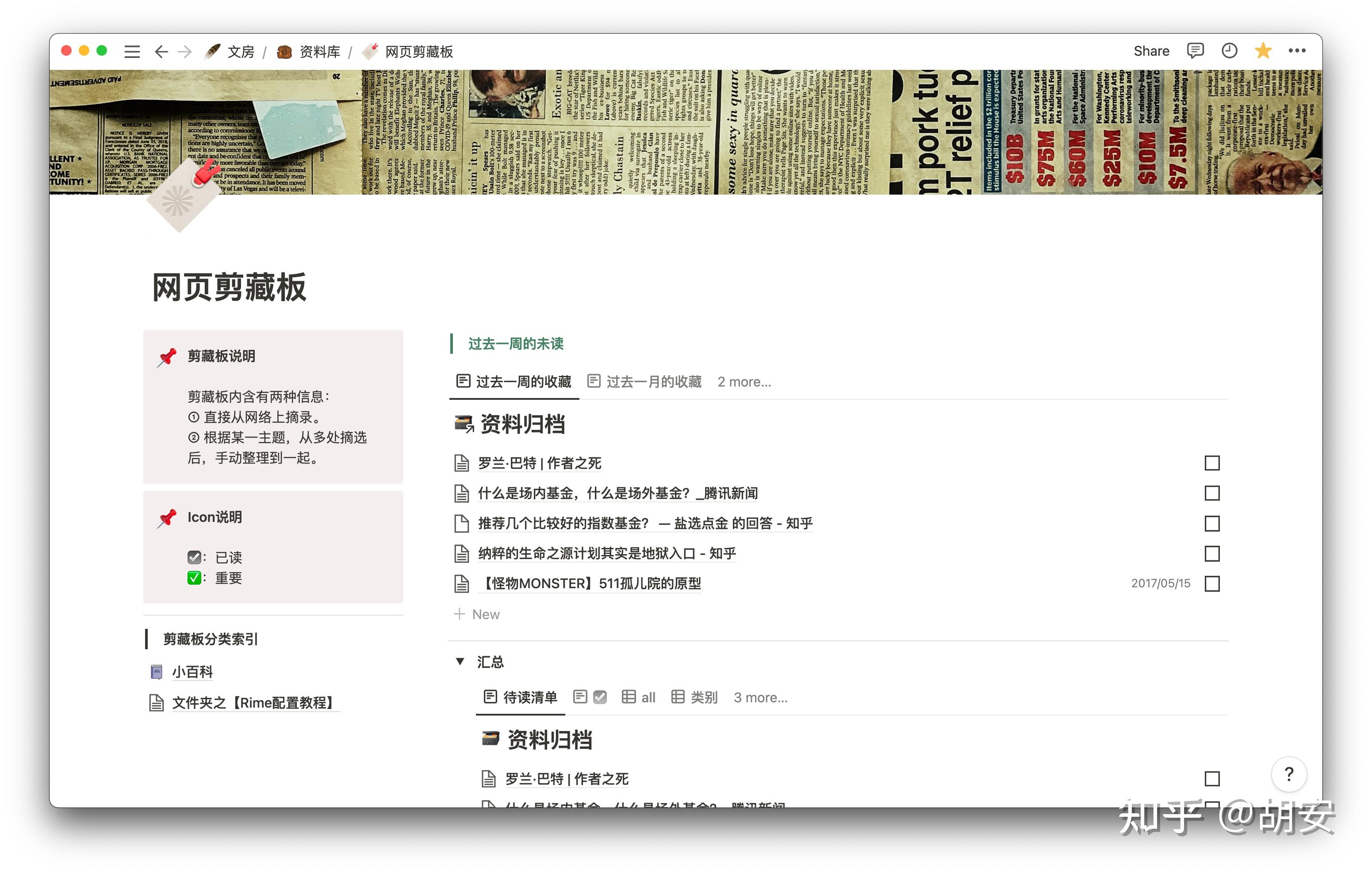Select the 待读清单 view tab
Screen dimensions: 1372x873
coord(520,697)
